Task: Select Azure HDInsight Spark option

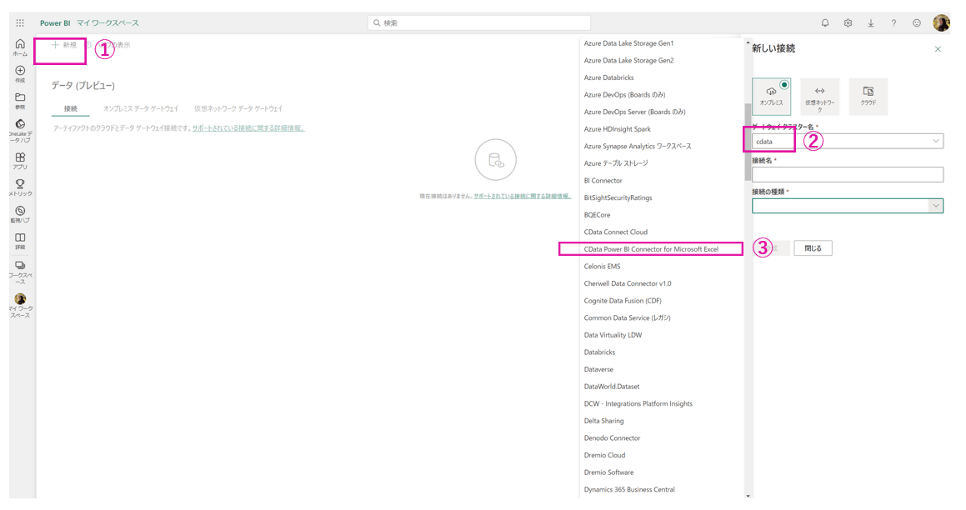Action: (x=617, y=129)
